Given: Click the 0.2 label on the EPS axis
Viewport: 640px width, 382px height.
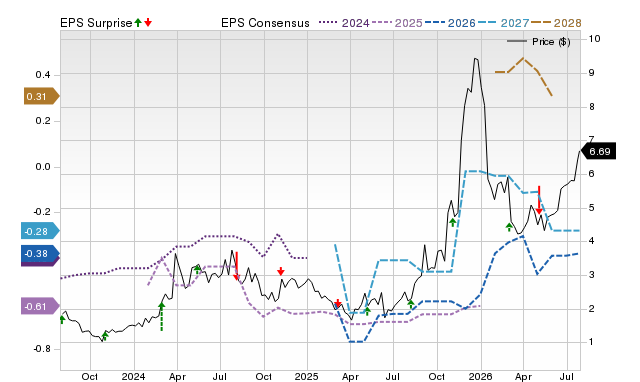Looking at the screenshot, I should pos(42,121).
